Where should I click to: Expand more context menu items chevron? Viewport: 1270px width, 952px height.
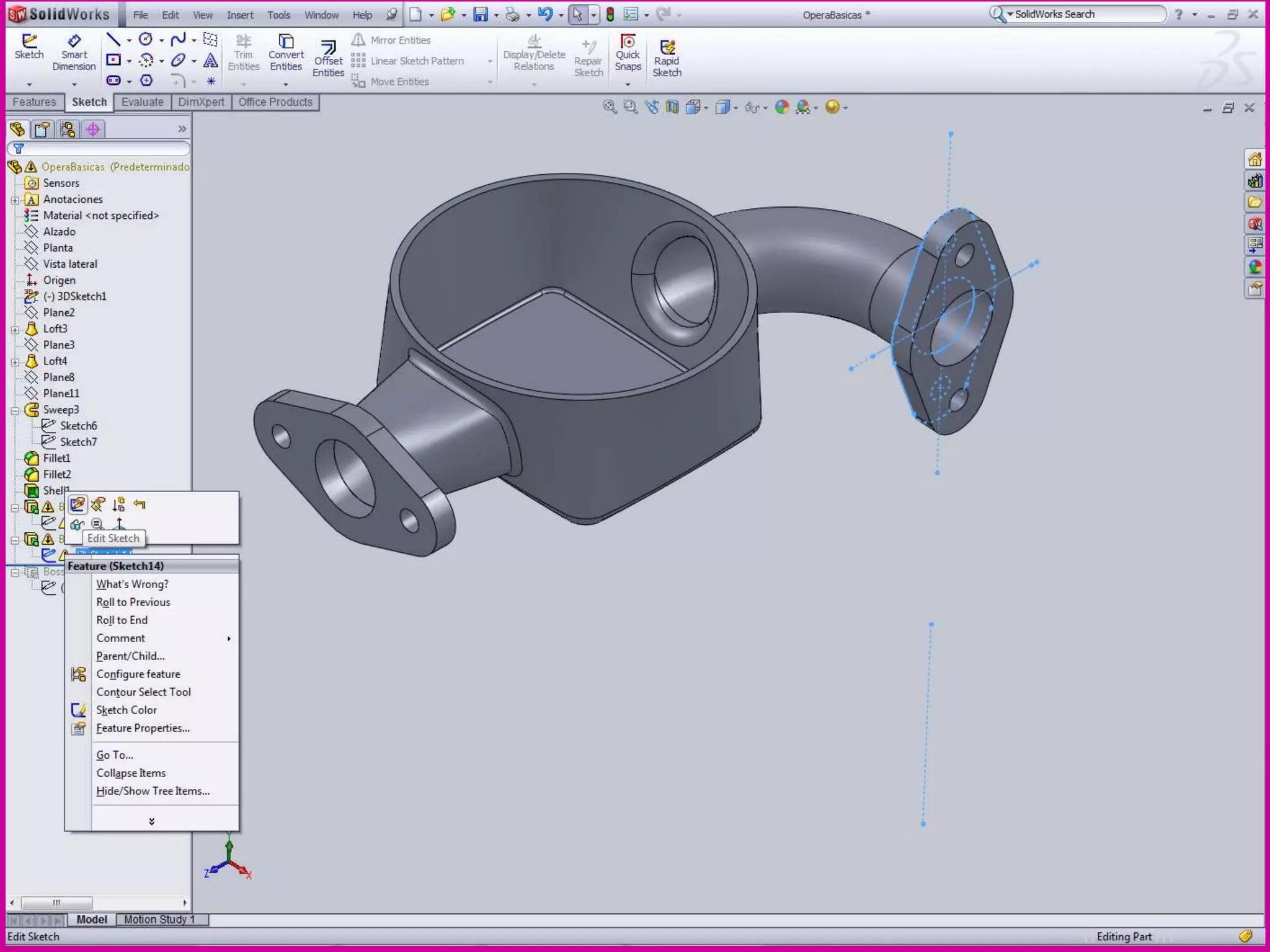coord(151,821)
